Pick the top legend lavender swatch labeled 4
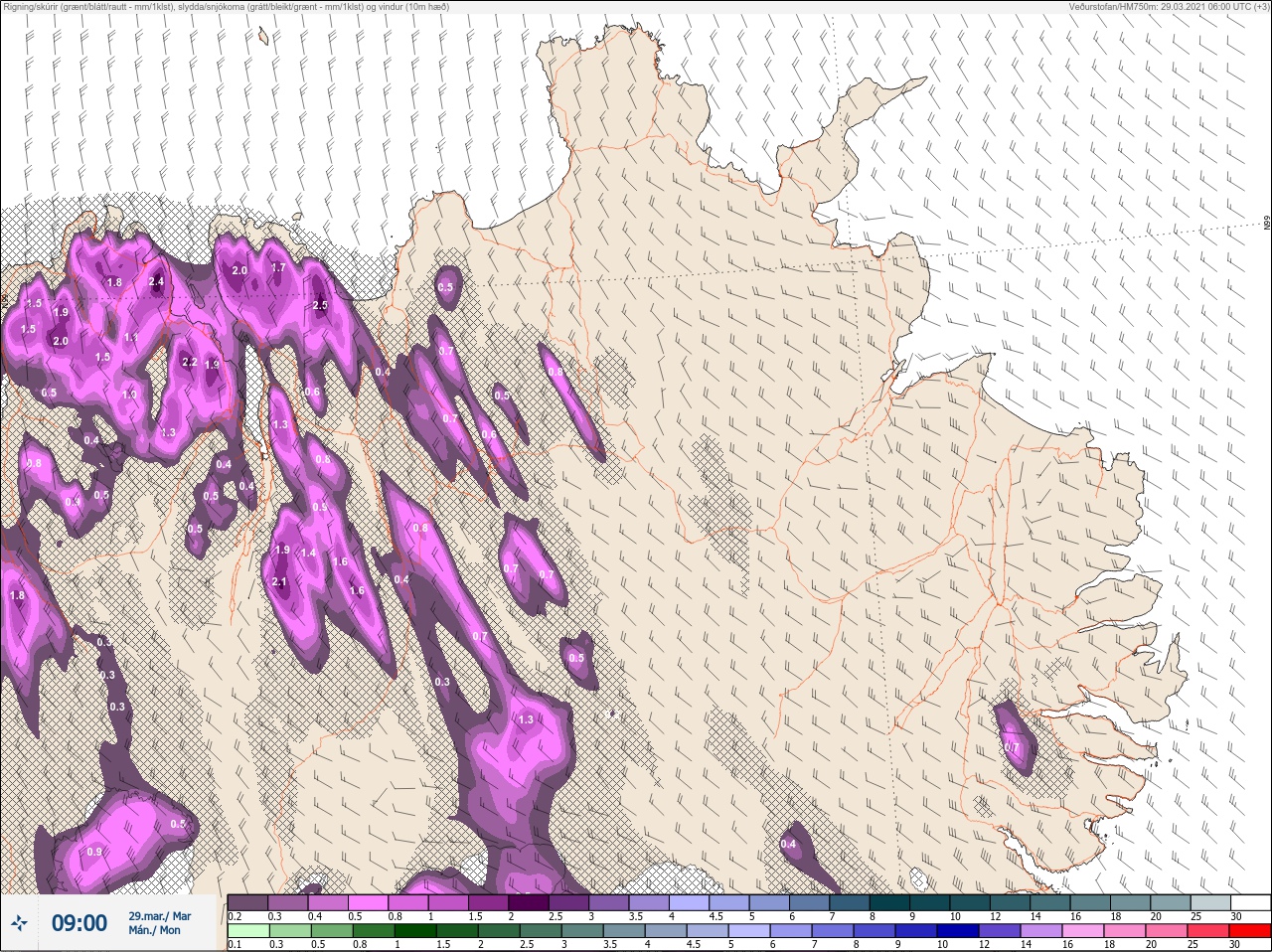The image size is (1272, 952). click(x=689, y=902)
